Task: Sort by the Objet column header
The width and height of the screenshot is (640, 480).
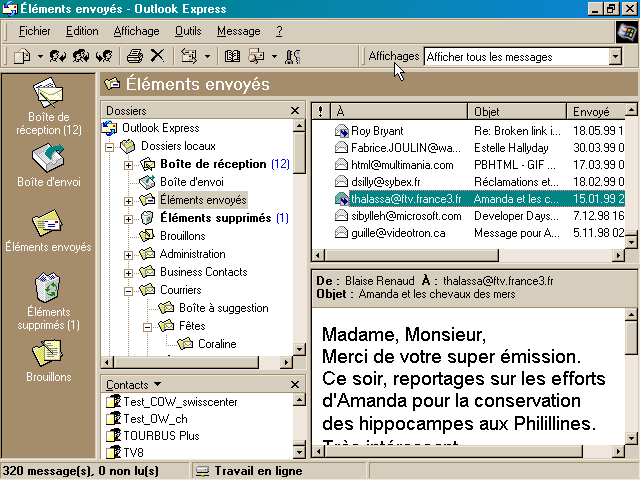Action: 517,111
